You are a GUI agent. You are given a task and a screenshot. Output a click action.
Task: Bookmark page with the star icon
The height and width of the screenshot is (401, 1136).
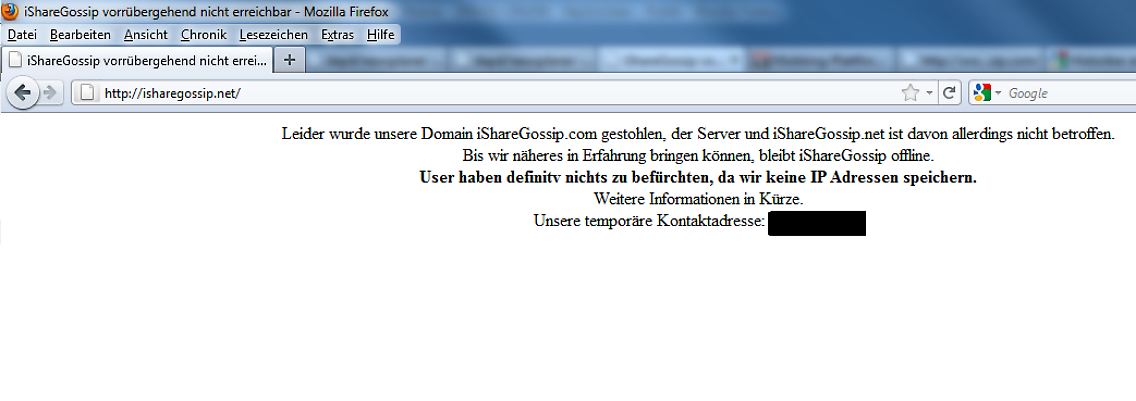tap(910, 93)
